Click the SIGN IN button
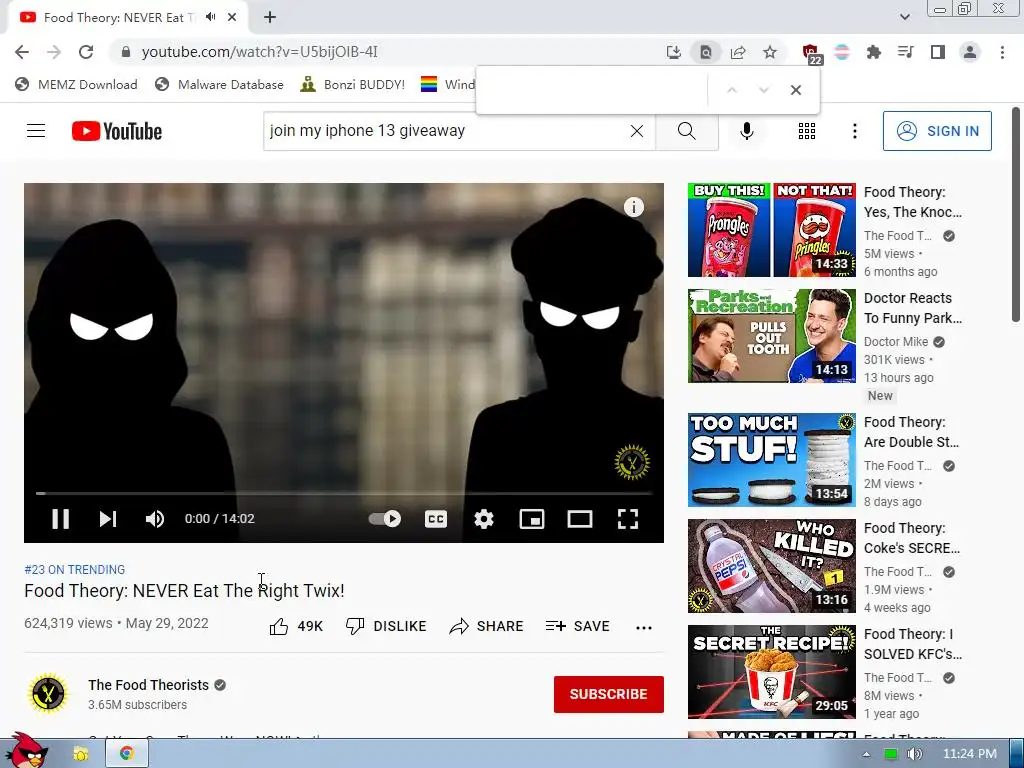Image resolution: width=1024 pixels, height=768 pixels. point(937,131)
